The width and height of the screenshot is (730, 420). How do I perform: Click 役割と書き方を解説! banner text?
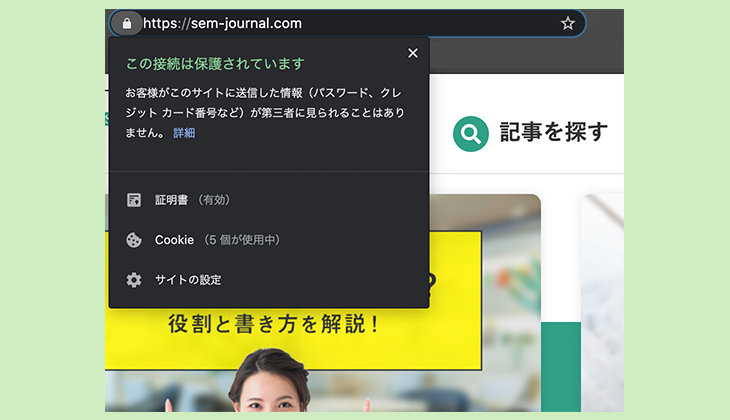click(x=274, y=324)
